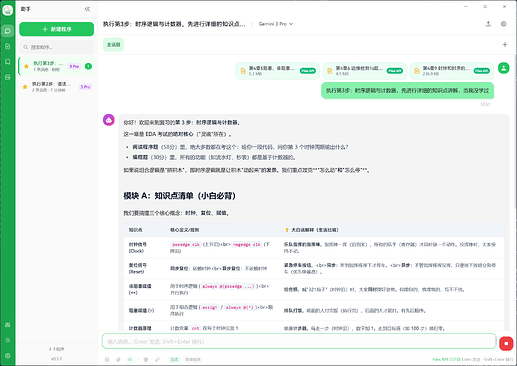This screenshot has height=366, width=517.
Task: Open the fourth sidebar icon below the bookmark
Action: (x=7, y=77)
